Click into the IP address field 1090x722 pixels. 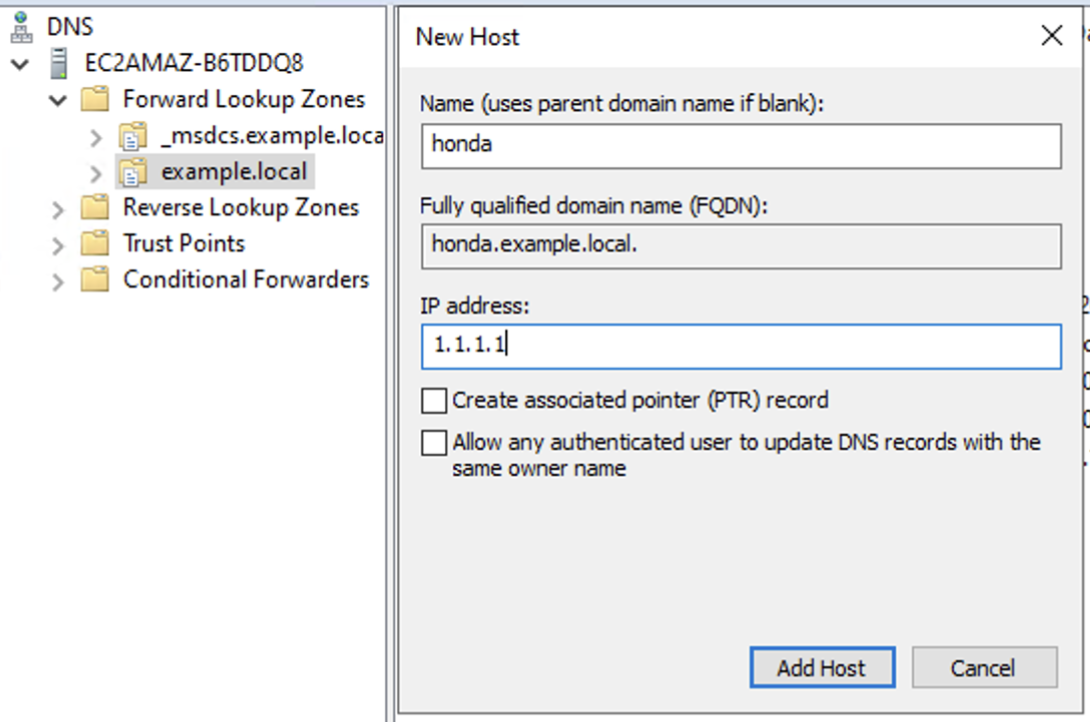(740, 346)
